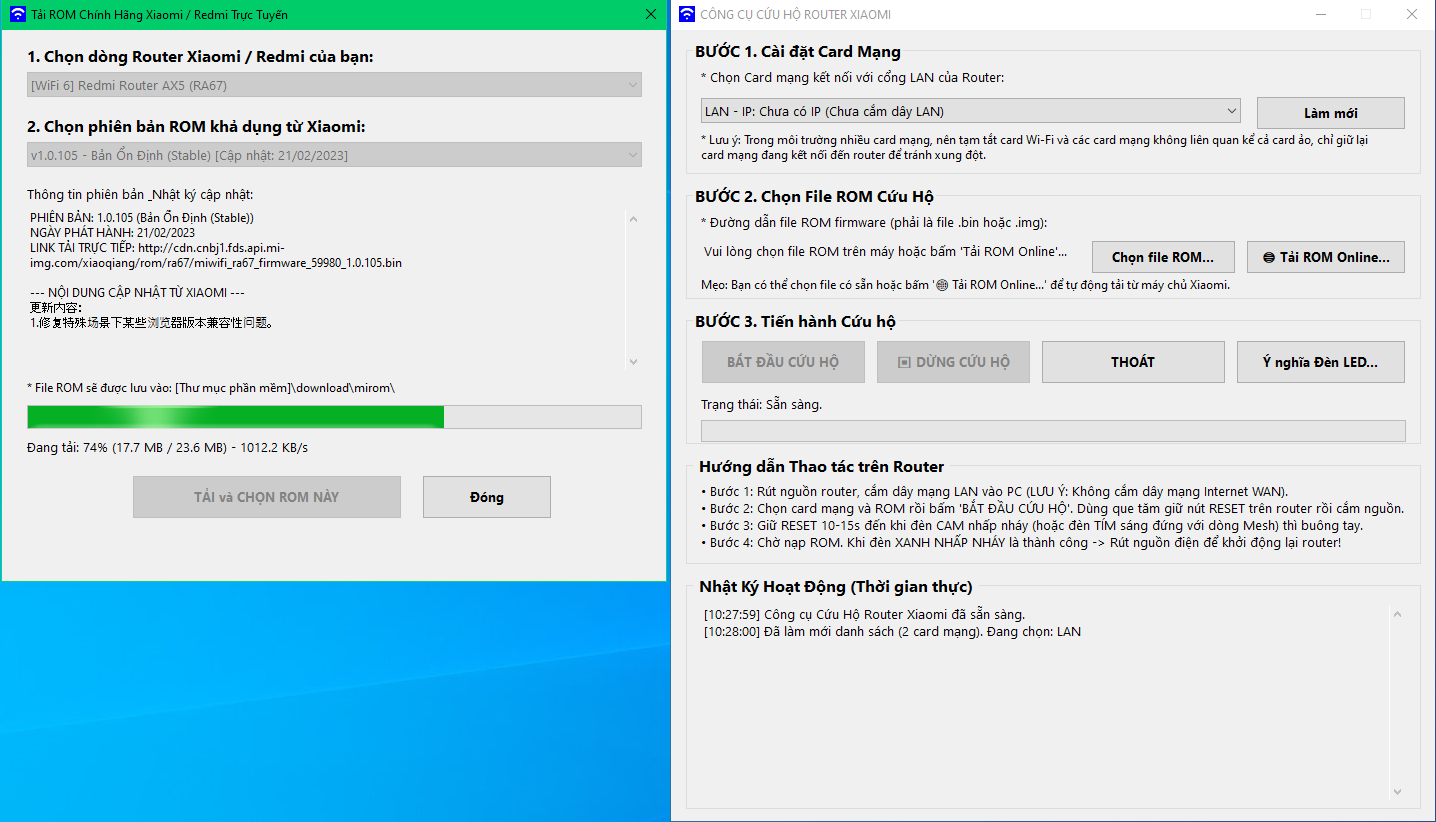
Task: Click the 'Trạng thái: Sẵn sàng.' status text
Action: (761, 405)
